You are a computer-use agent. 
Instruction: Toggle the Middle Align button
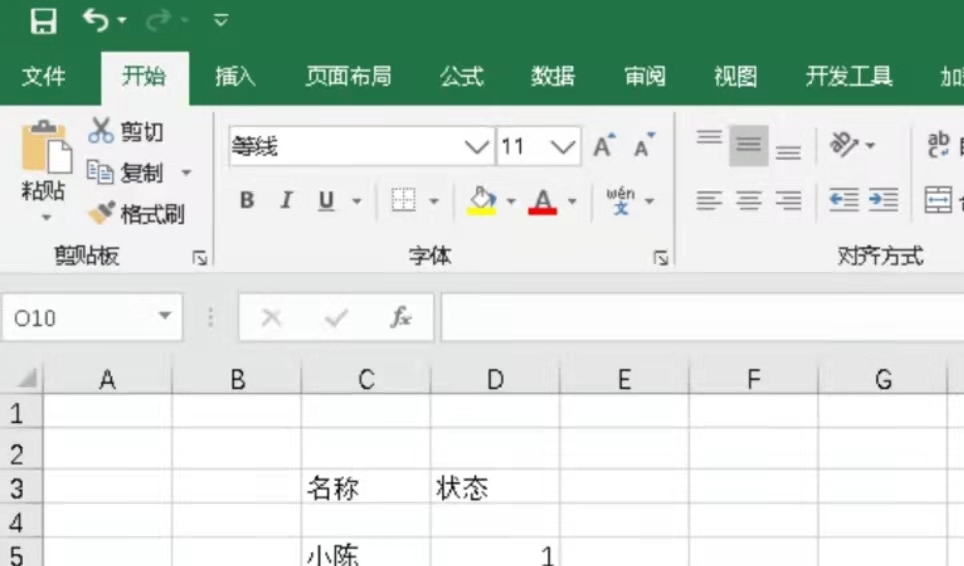click(x=748, y=147)
